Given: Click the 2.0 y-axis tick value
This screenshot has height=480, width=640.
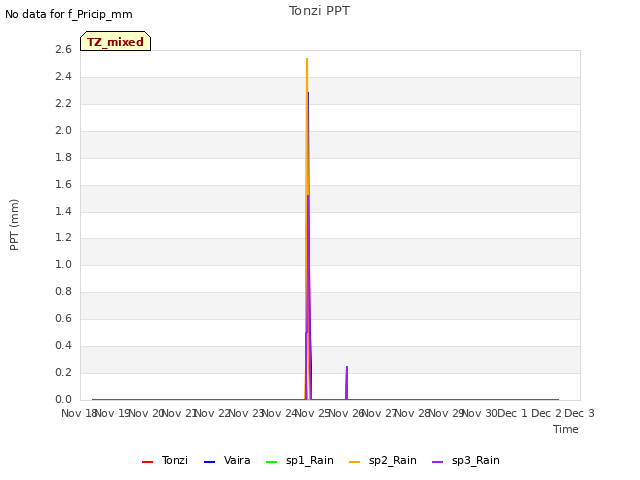Looking at the screenshot, I should [x=63, y=131].
